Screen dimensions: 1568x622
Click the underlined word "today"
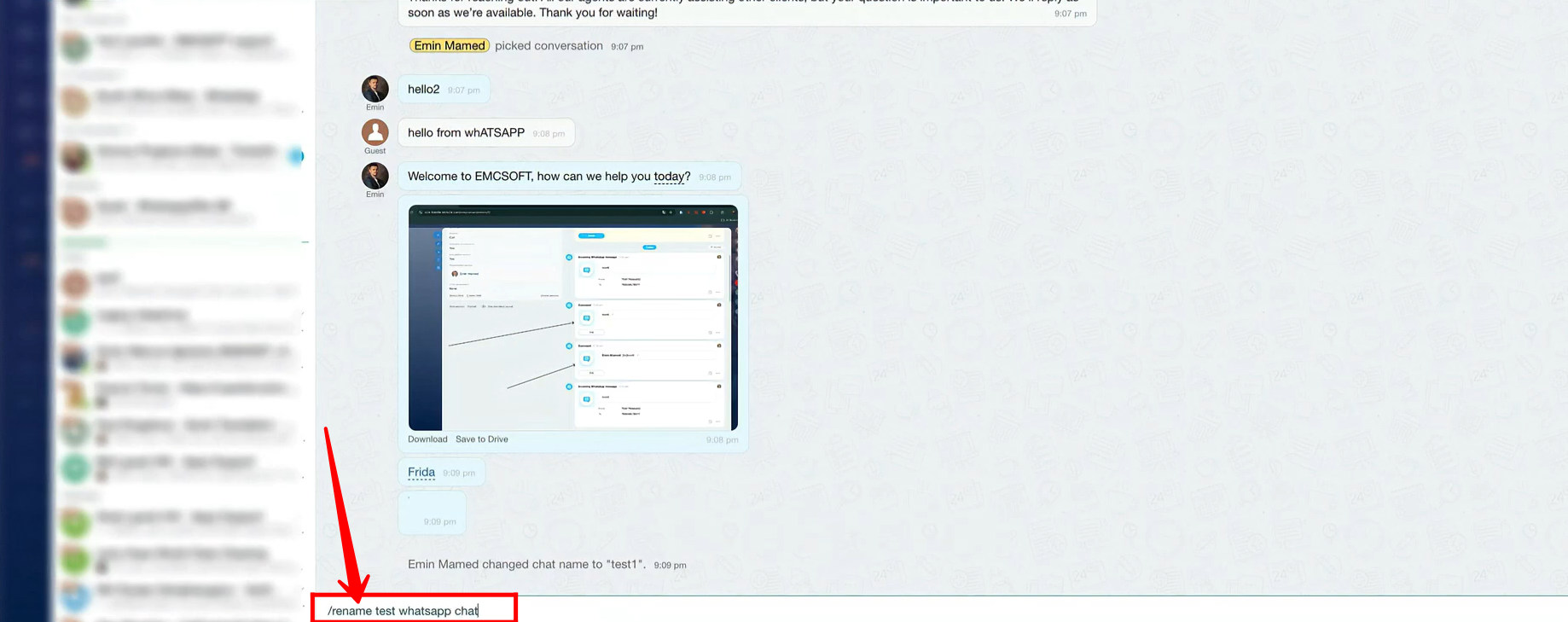(x=670, y=177)
